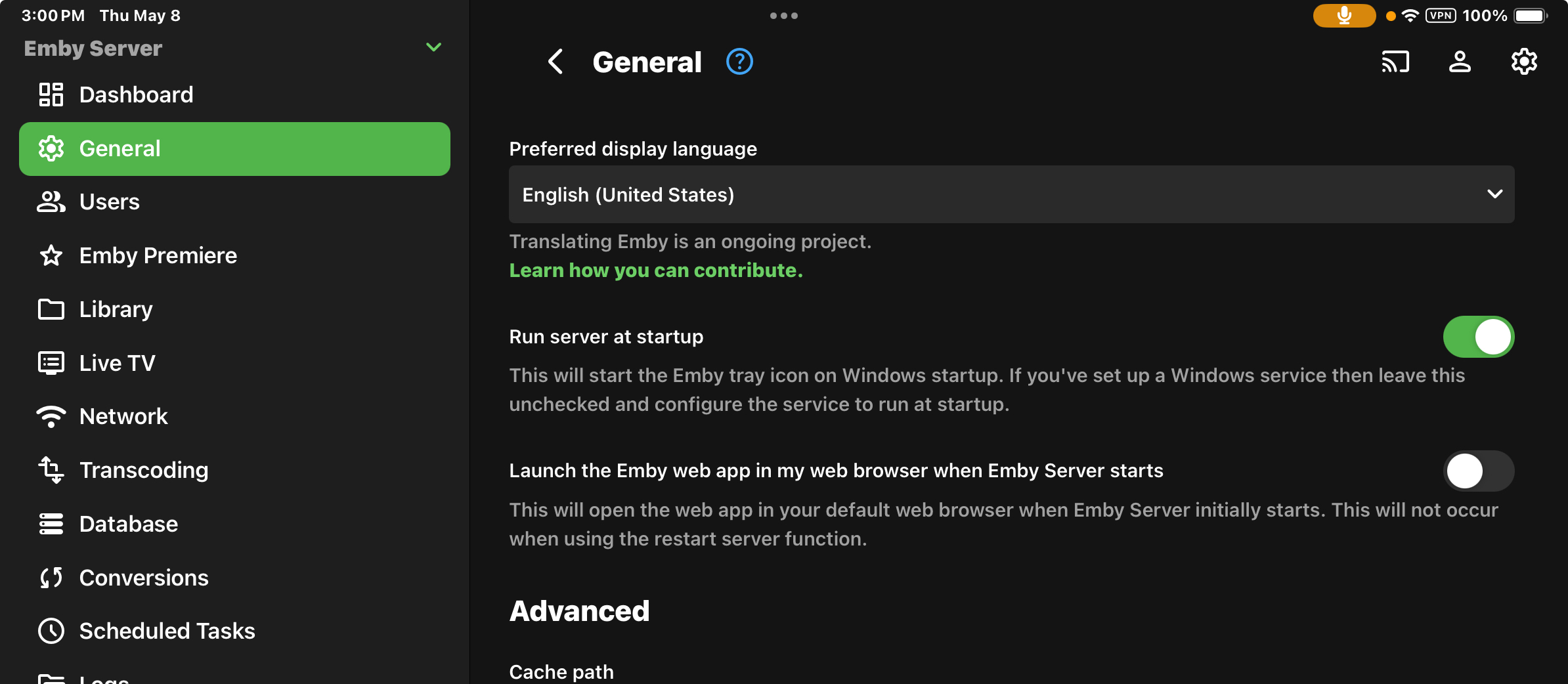Disable Run server at startup toggle

coord(1478,337)
